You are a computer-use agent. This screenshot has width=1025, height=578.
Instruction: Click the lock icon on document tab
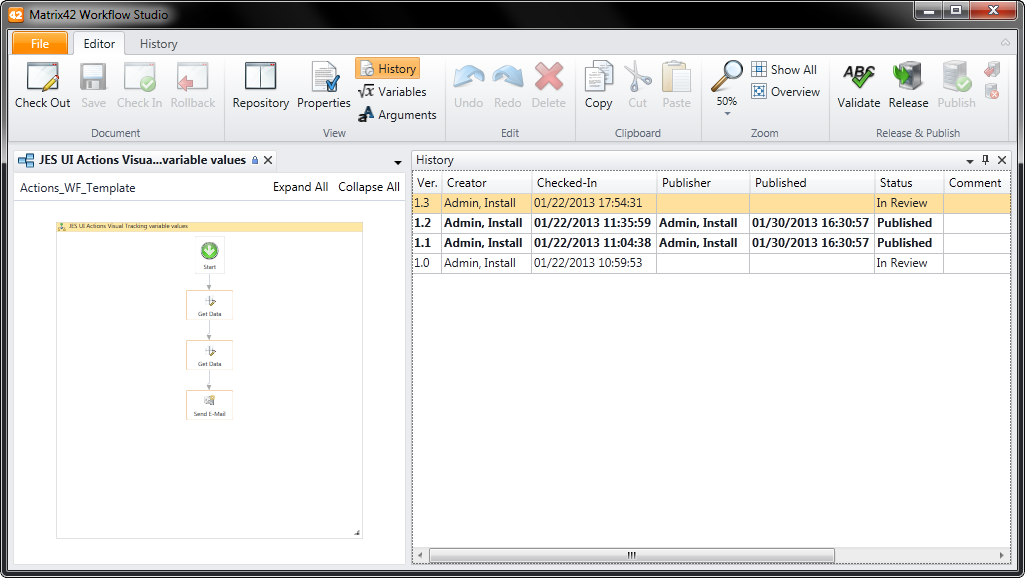(x=255, y=160)
